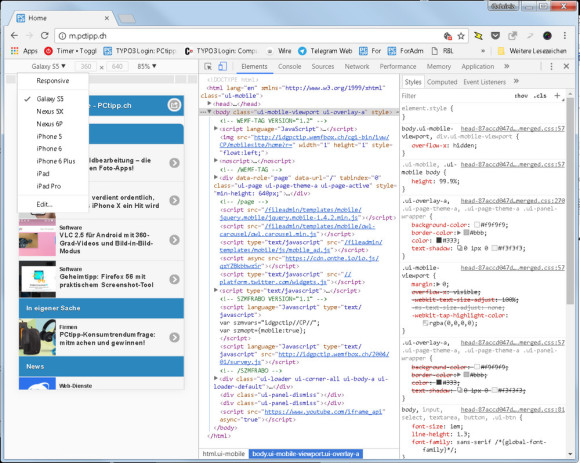Screen dimensions: 580x463
Task: Open arrow button beside Konsumtrendumfrage article
Action: pyautogui.click(x=175, y=337)
